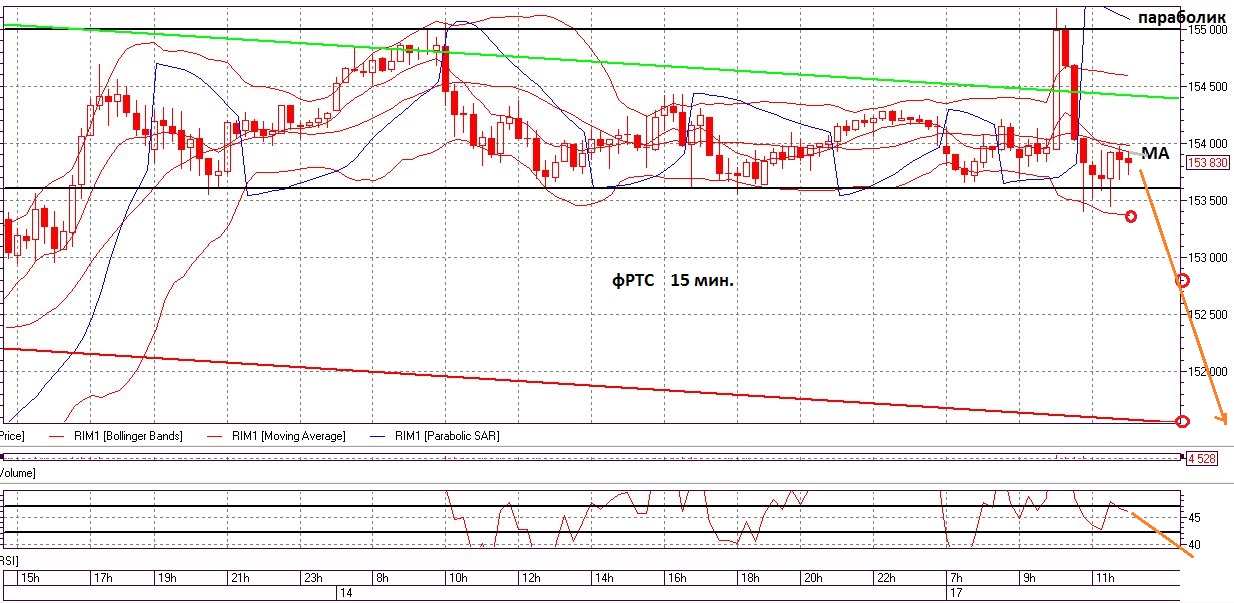Click the current price tag 153 830
Screen dimensions: 1234x603
pyautogui.click(x=1207, y=162)
